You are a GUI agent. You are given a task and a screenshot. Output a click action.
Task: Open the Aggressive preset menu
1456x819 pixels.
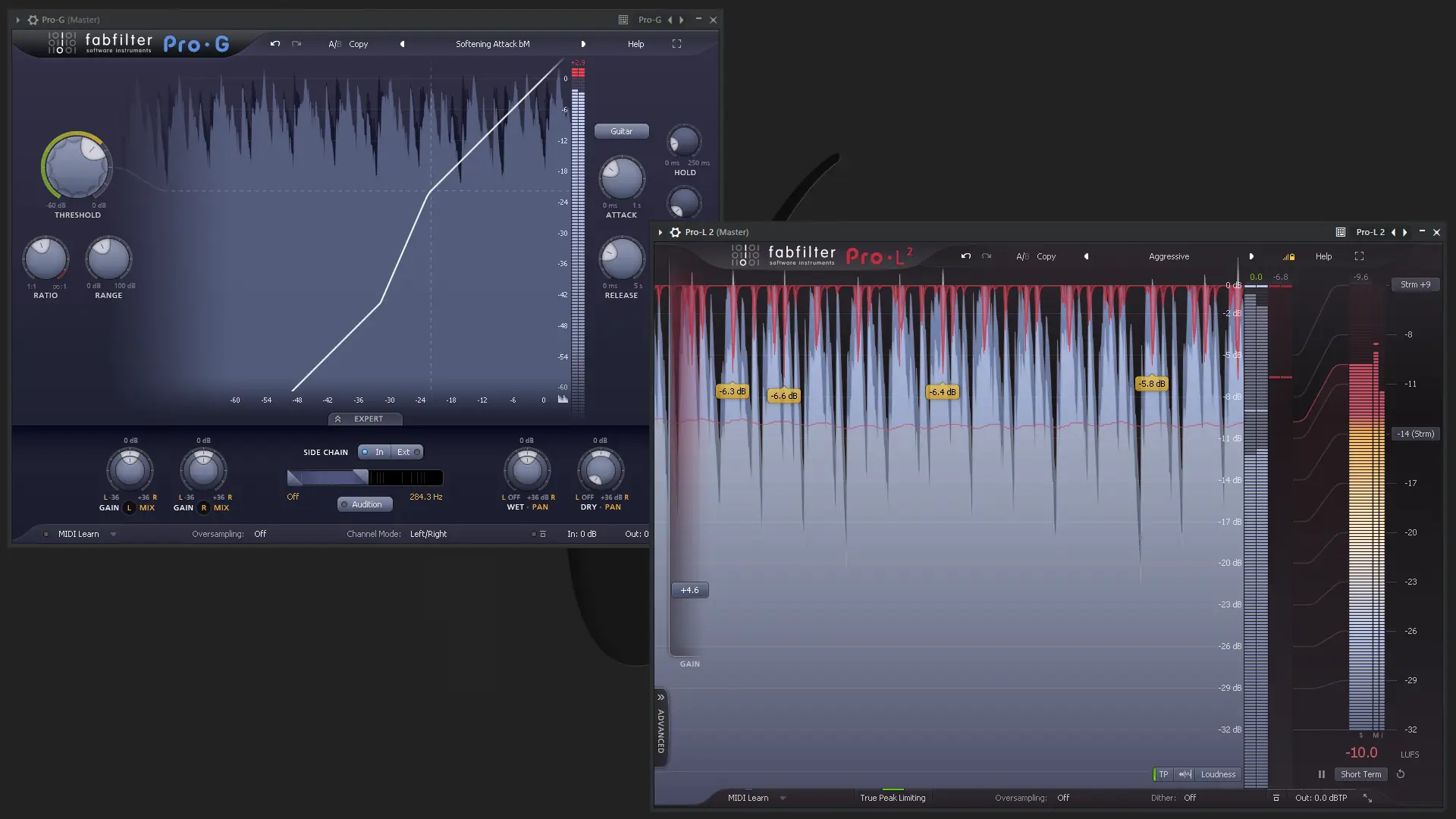tap(1169, 256)
